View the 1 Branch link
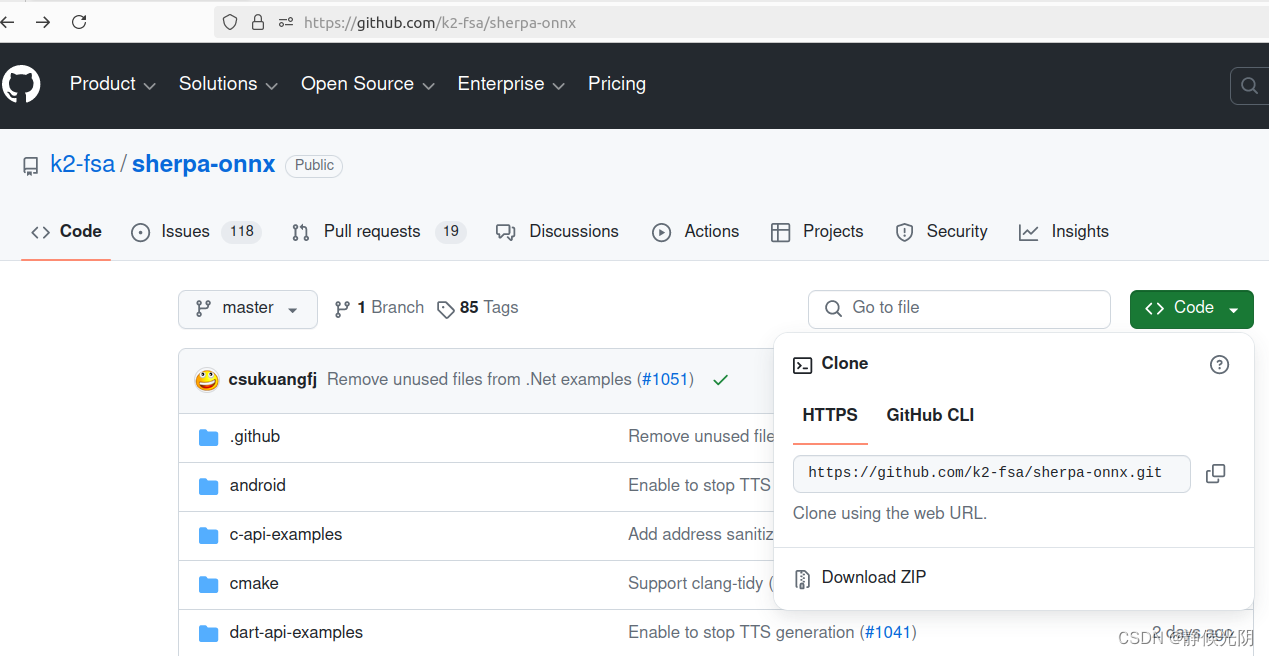Image resolution: width=1269 pixels, height=656 pixels. pyautogui.click(x=379, y=308)
